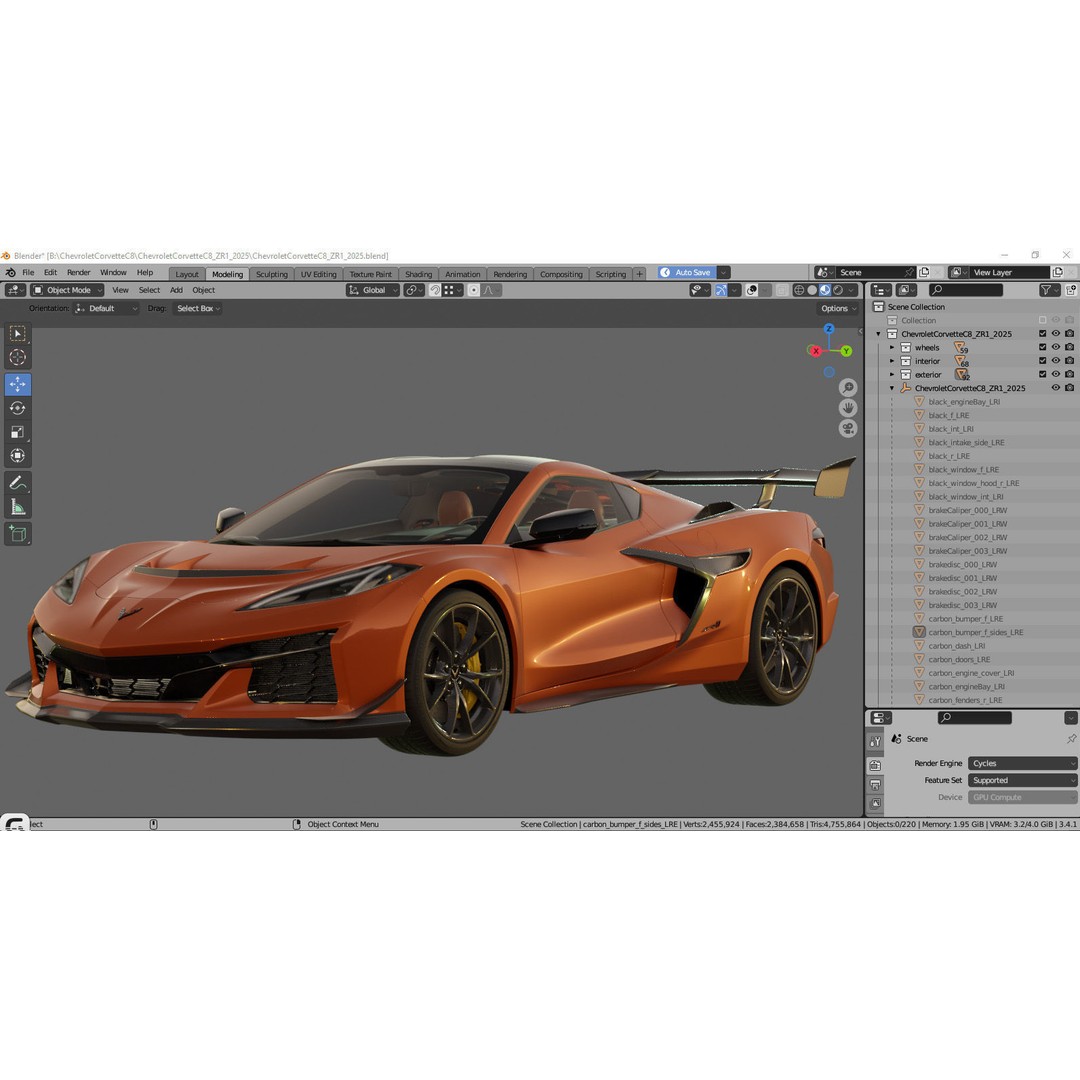The height and width of the screenshot is (1080, 1080).
Task: Open the Default orientation dropdown
Action: click(106, 309)
